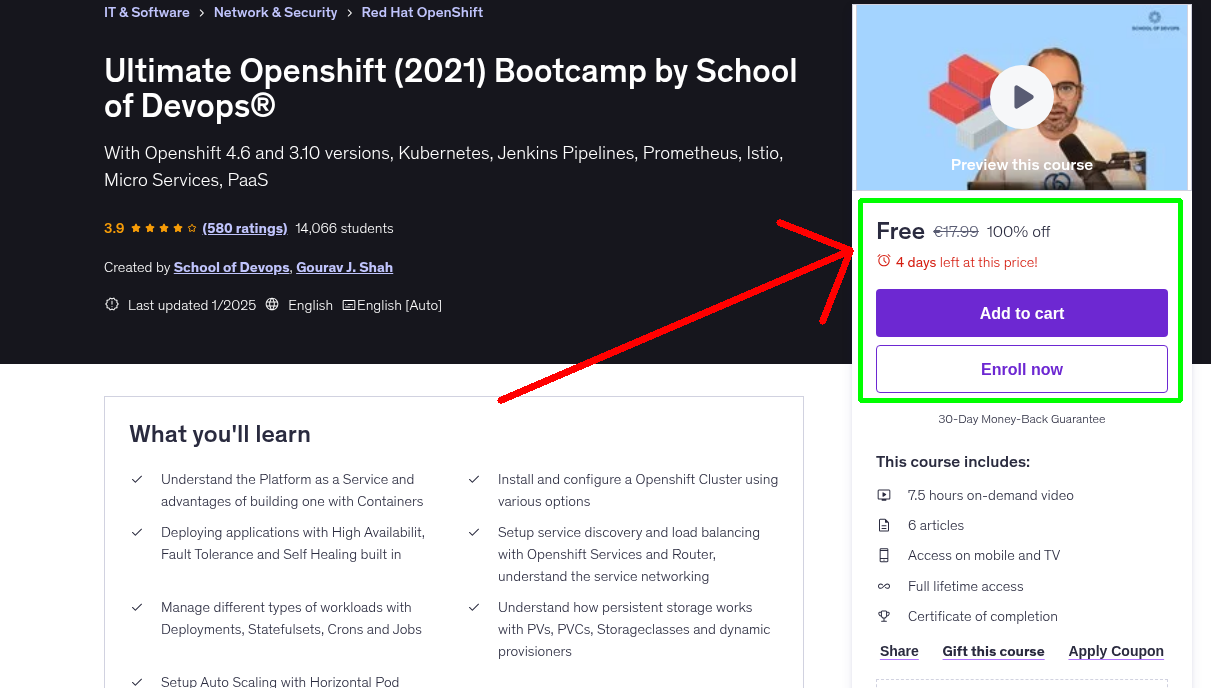Click the alarm clock icon next to the deadline
This screenshot has height=688, width=1211.
[884, 259]
